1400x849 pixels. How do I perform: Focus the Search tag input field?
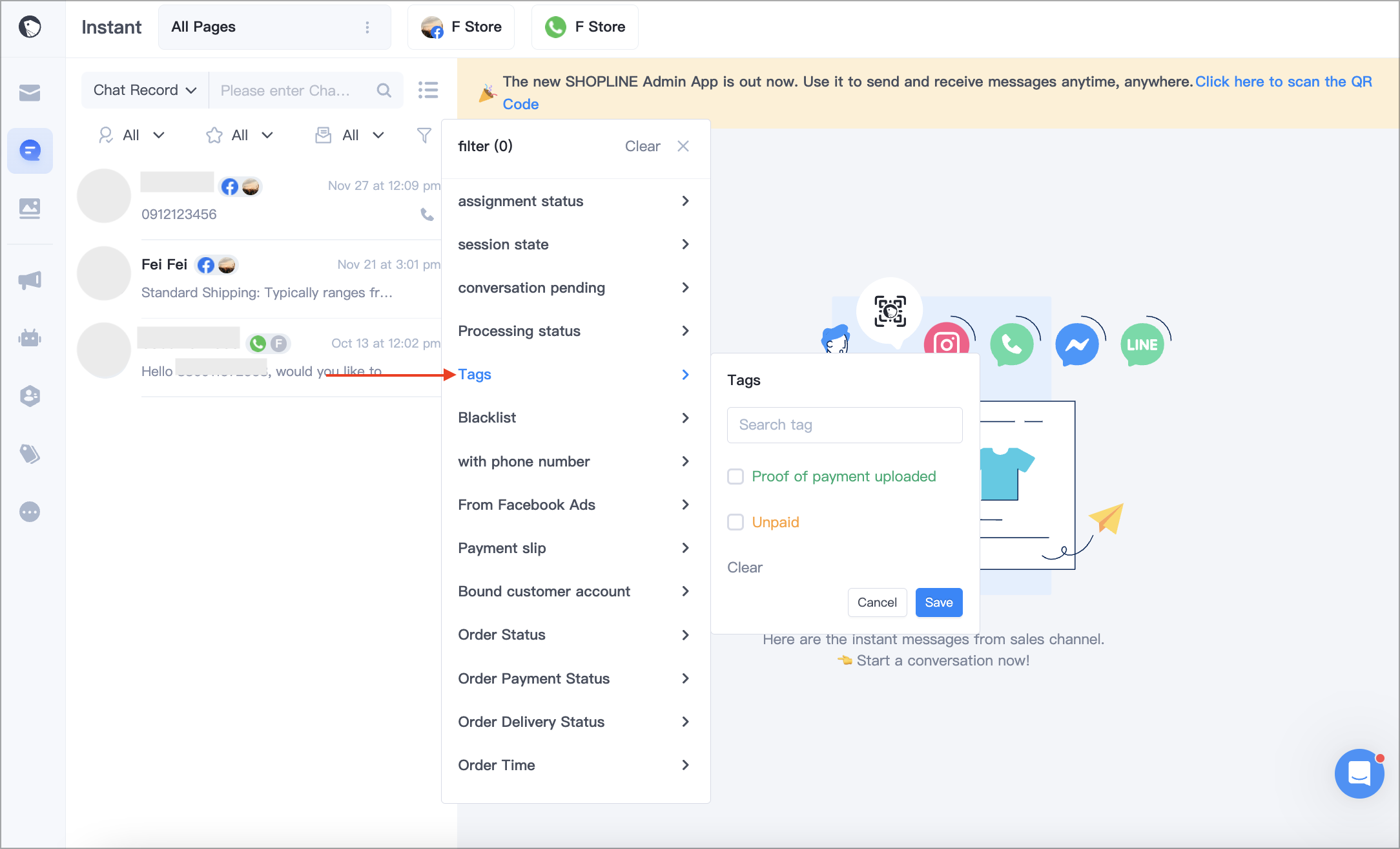pos(845,424)
